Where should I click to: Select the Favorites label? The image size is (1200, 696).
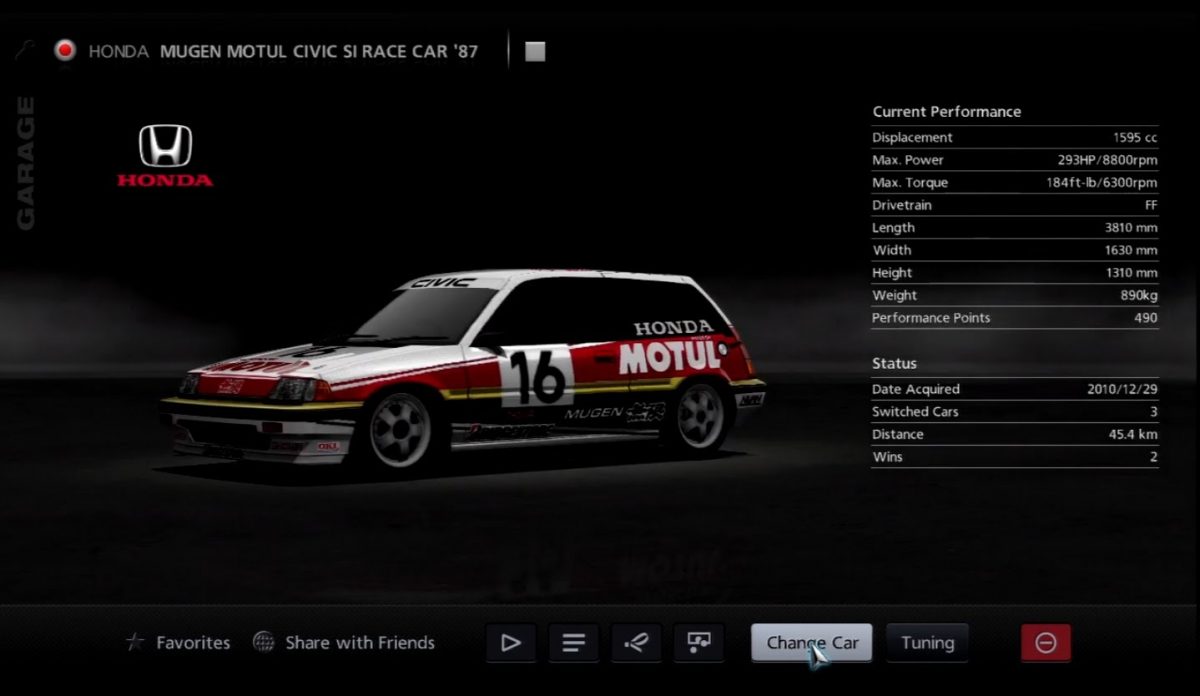click(x=193, y=643)
